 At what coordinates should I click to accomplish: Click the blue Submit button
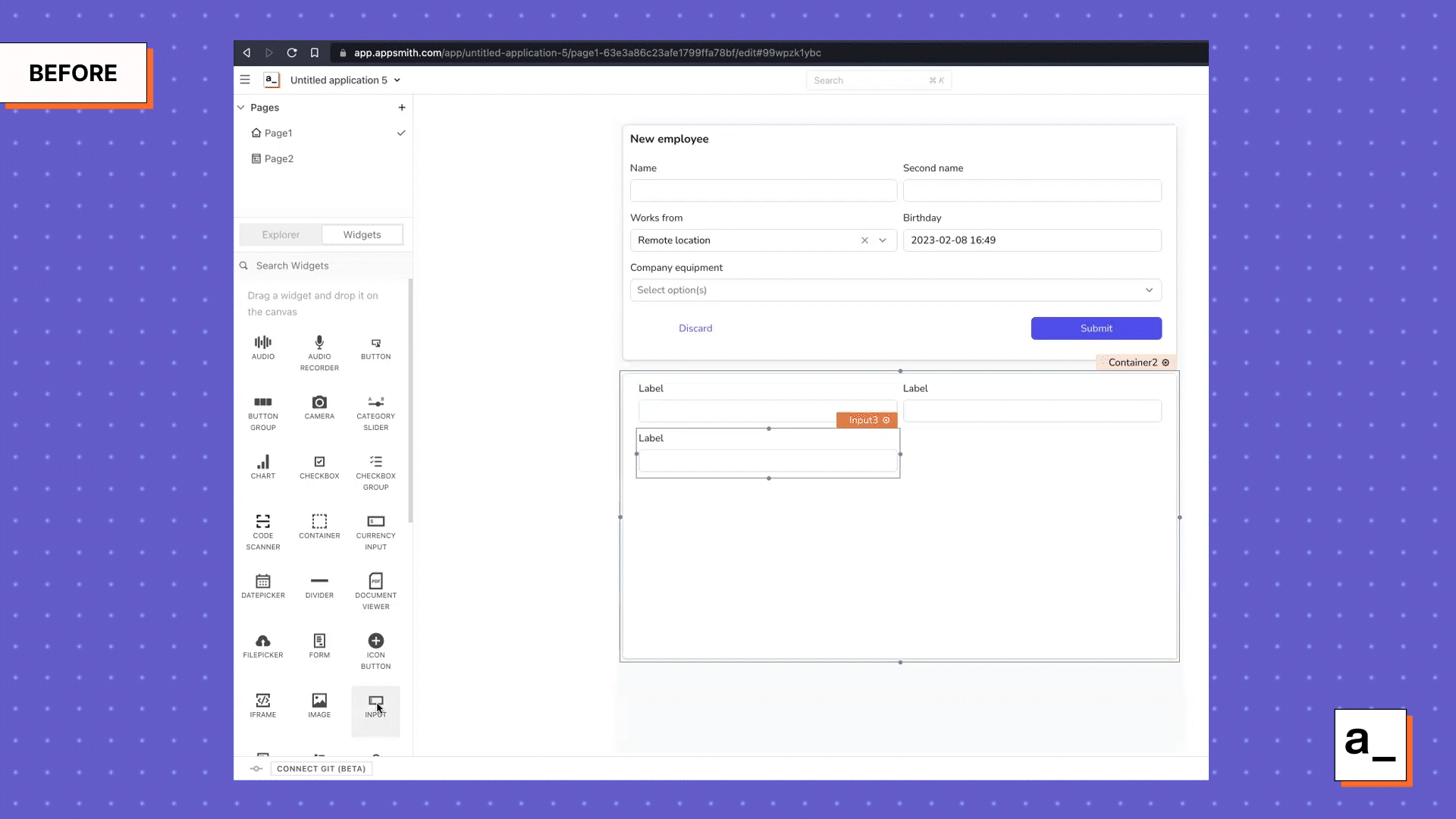pos(1096,328)
